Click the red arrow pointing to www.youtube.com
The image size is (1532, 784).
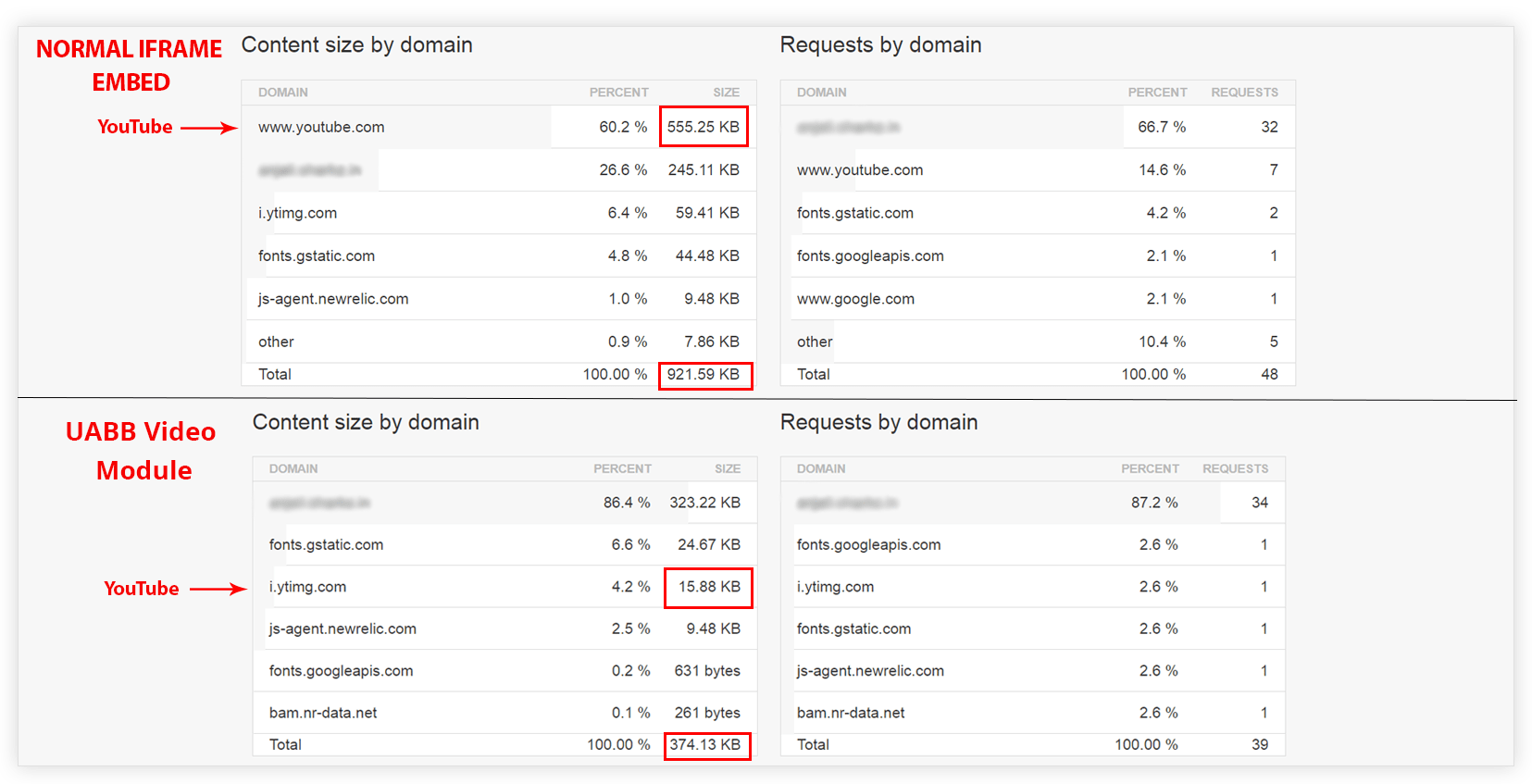[208, 128]
